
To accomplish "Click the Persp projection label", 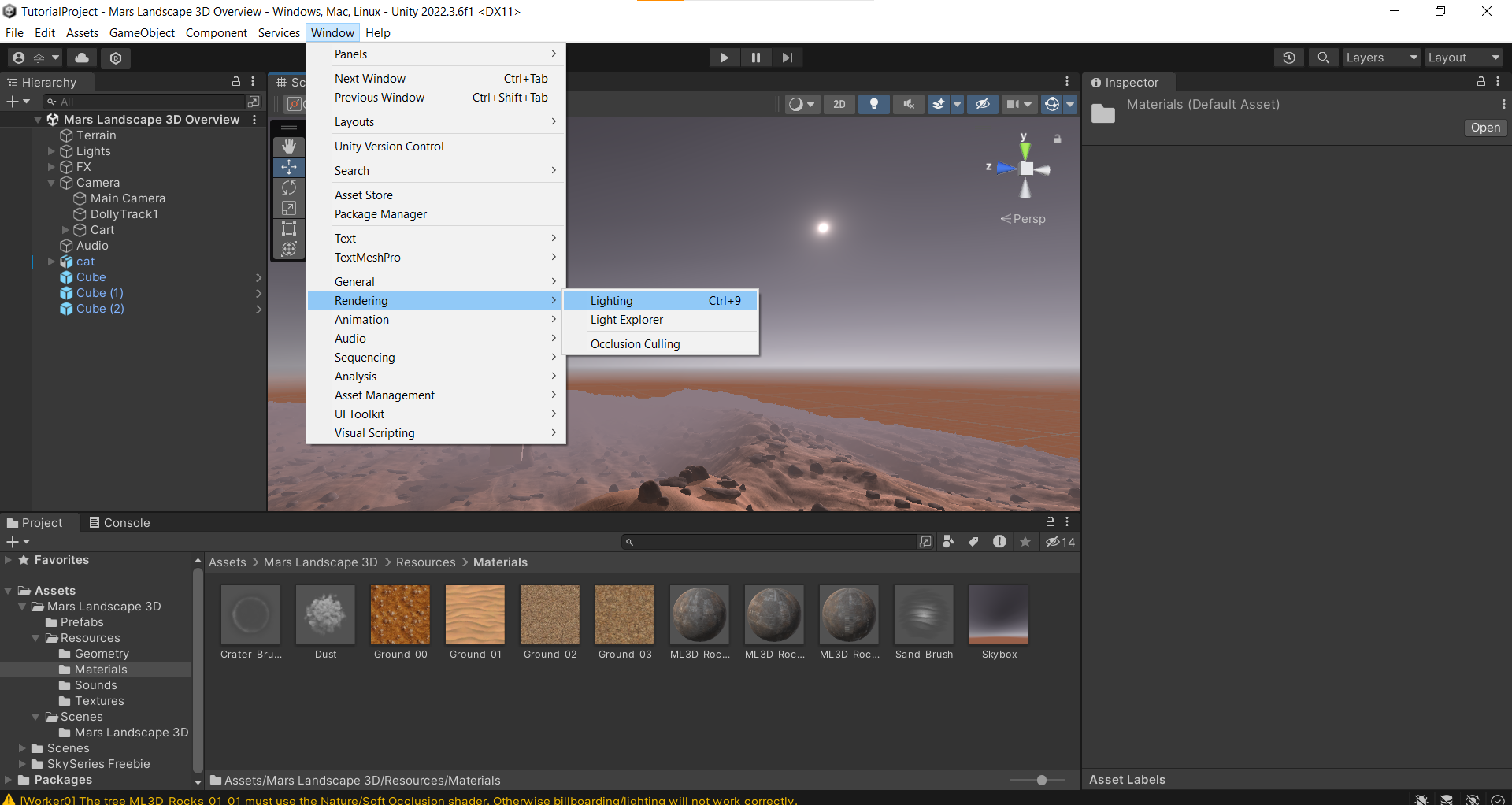I will pos(1023,219).
